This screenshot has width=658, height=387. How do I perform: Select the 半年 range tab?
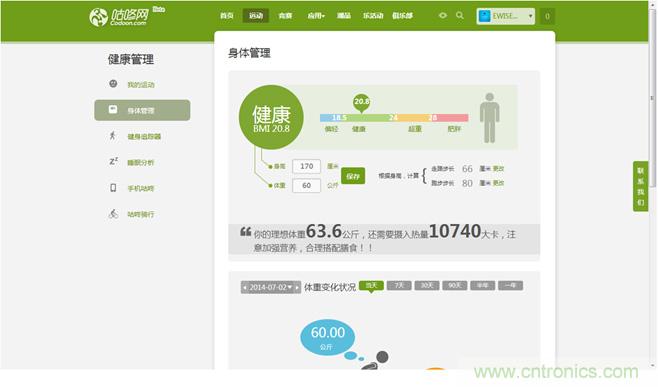click(483, 286)
